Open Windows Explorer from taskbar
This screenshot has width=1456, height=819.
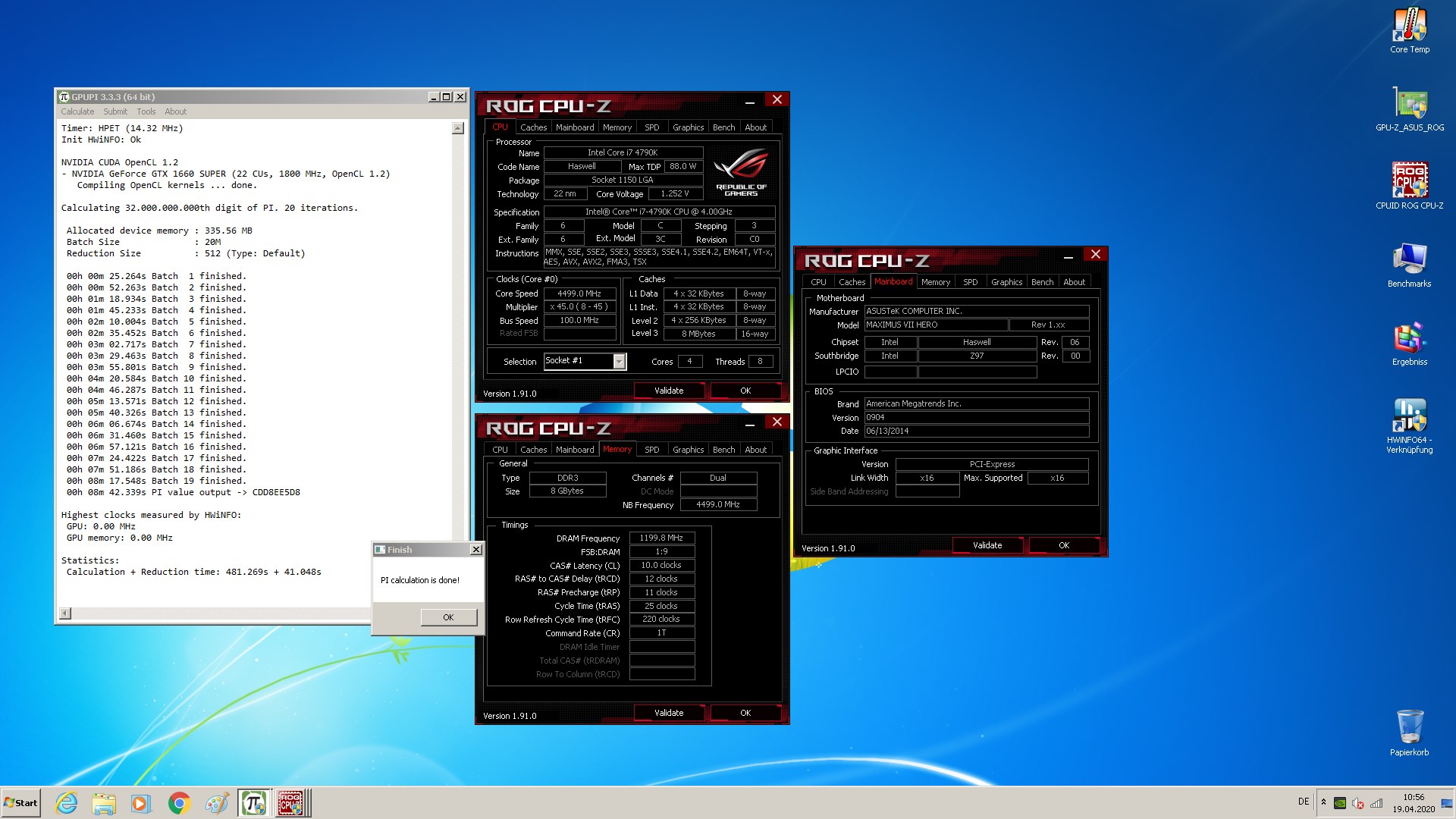click(104, 803)
